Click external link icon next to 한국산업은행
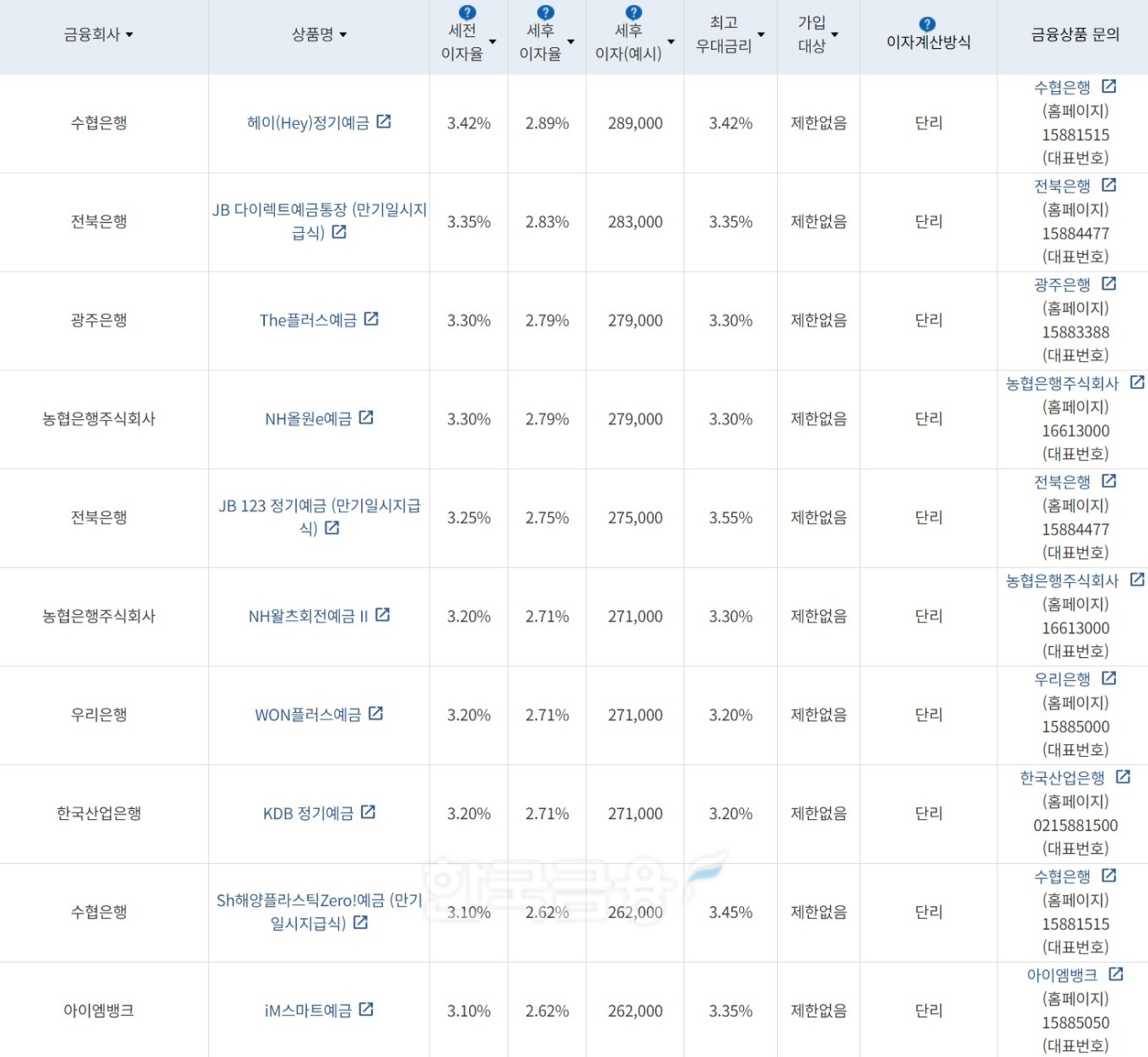This screenshot has height=1057, width=1148. pos(1123,776)
